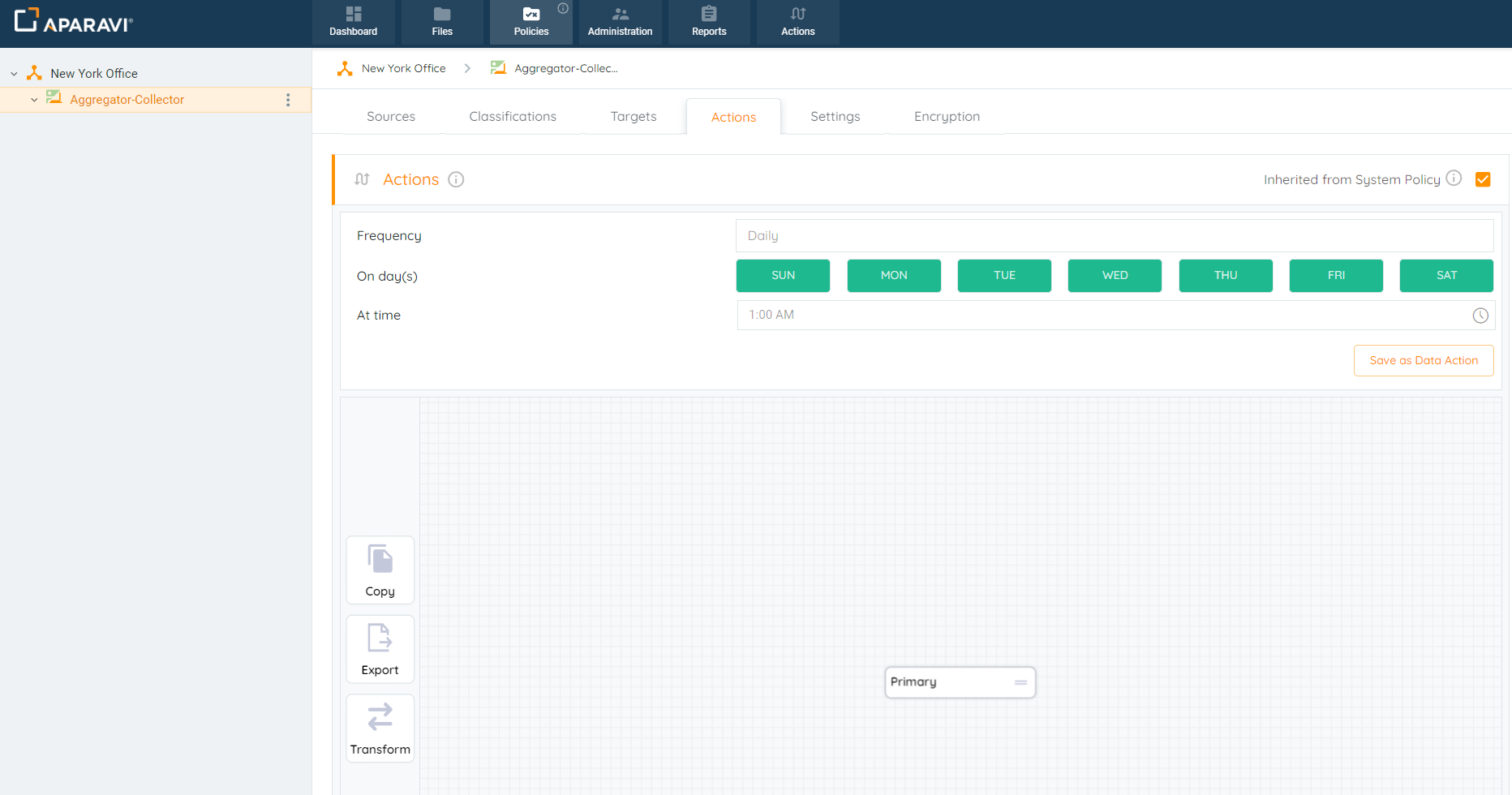The width and height of the screenshot is (1512, 795).
Task: Click the info icon beside Actions heading
Action: pyautogui.click(x=456, y=179)
